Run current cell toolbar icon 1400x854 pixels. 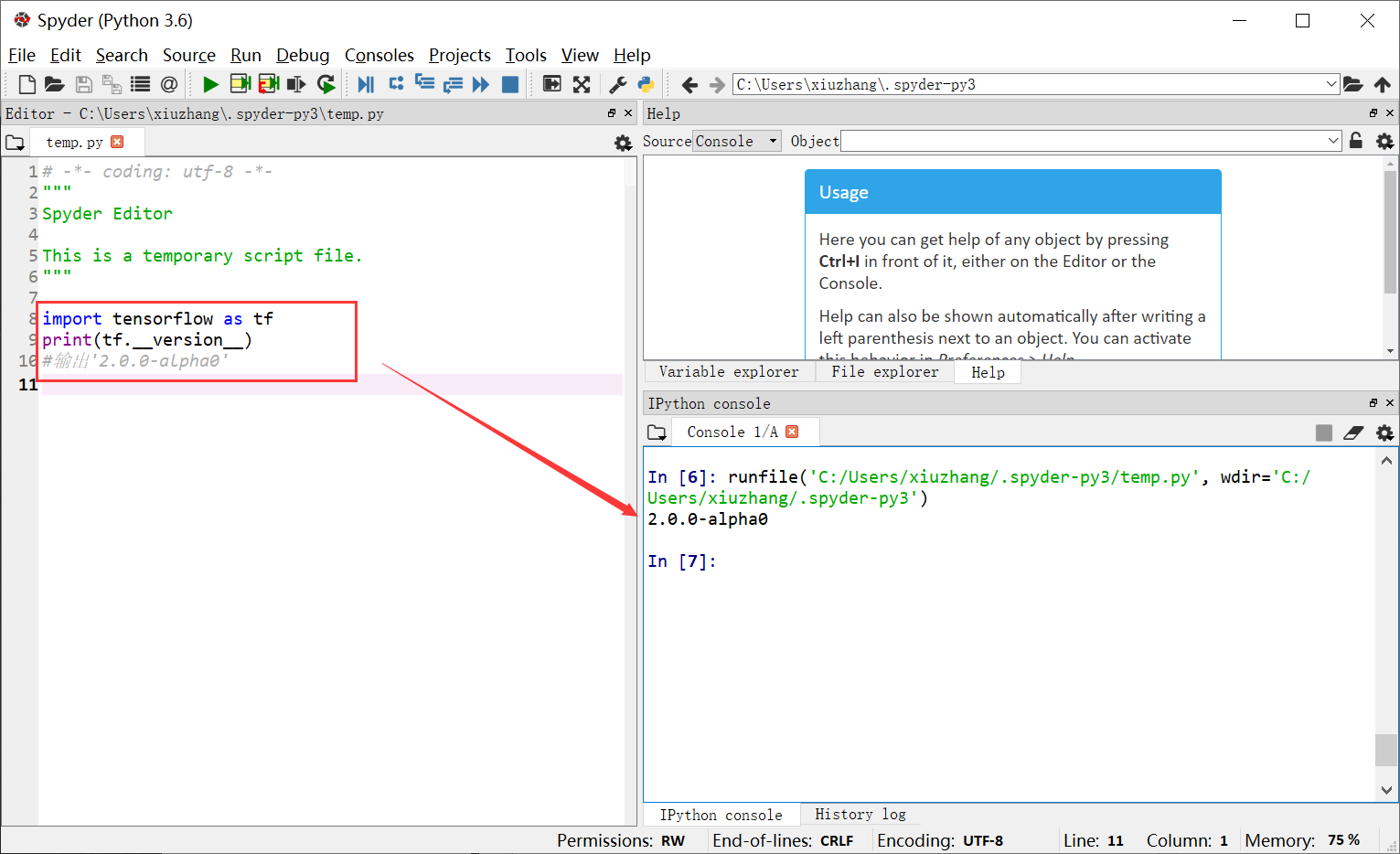(240, 84)
